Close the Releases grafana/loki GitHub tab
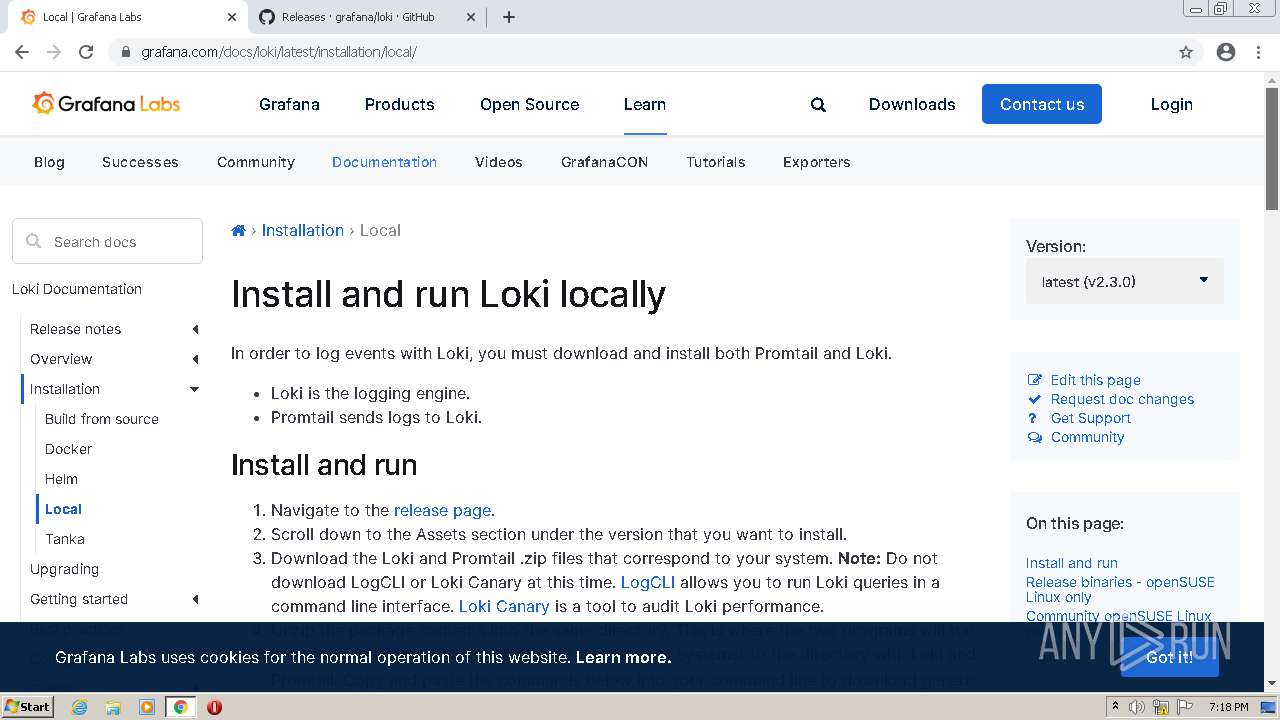1280x720 pixels. tap(472, 17)
